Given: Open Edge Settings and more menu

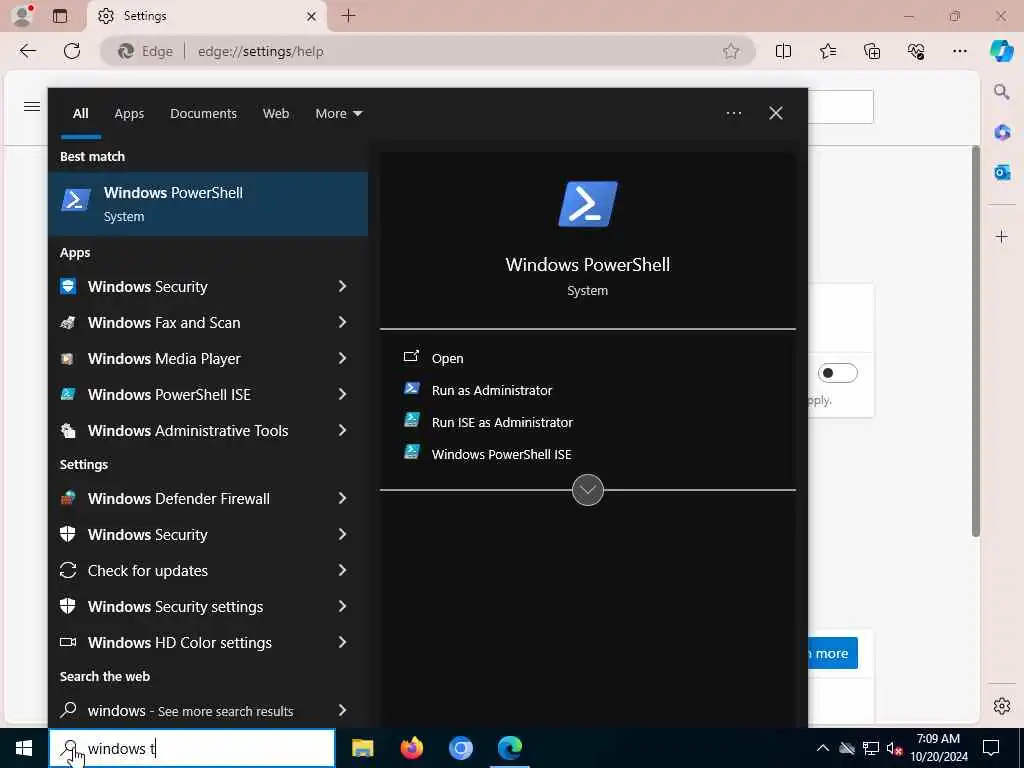Looking at the screenshot, I should coord(959,51).
